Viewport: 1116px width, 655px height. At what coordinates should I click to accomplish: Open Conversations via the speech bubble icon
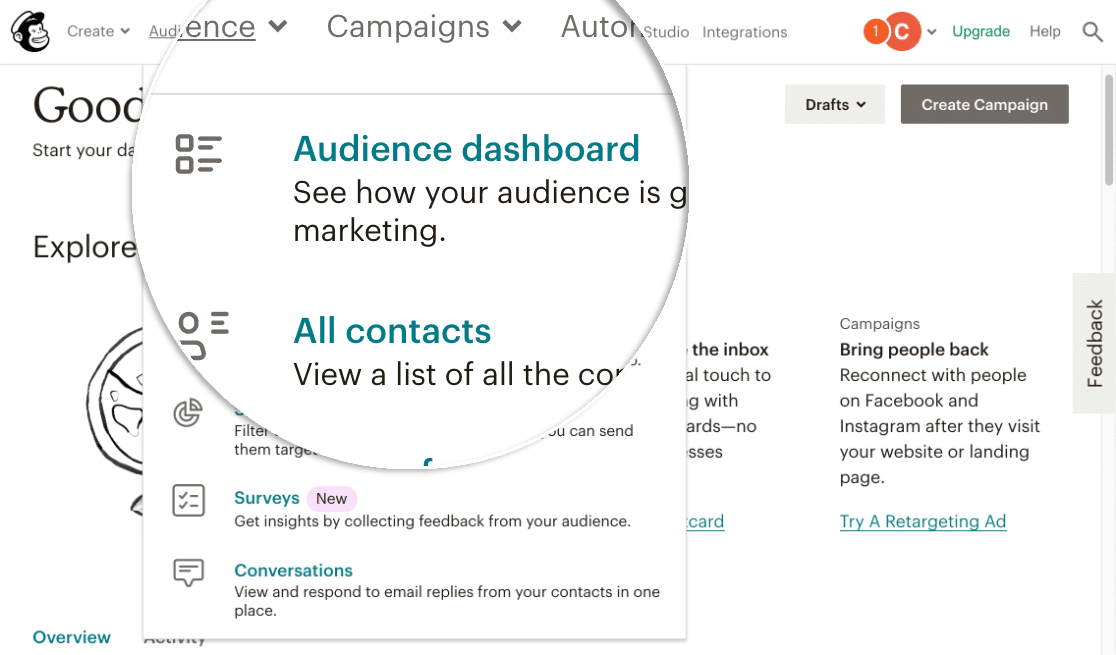click(x=189, y=571)
